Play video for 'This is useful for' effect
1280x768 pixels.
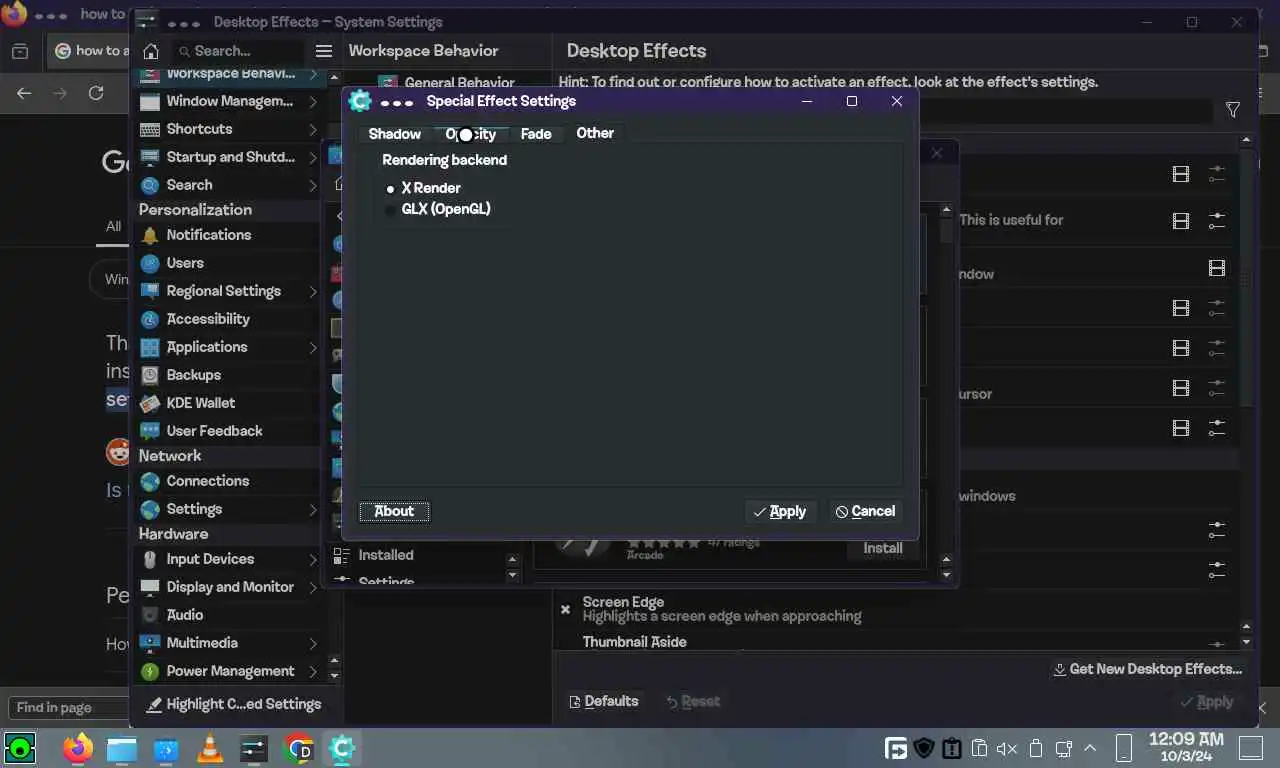(1181, 221)
